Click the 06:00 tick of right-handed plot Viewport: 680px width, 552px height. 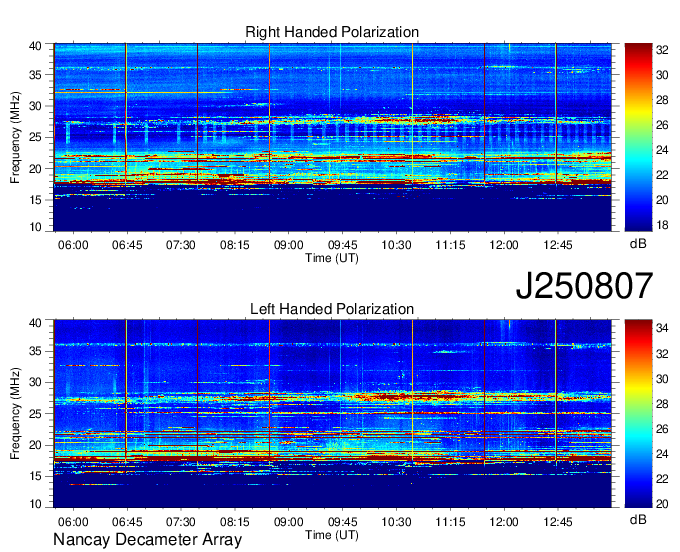click(73, 245)
